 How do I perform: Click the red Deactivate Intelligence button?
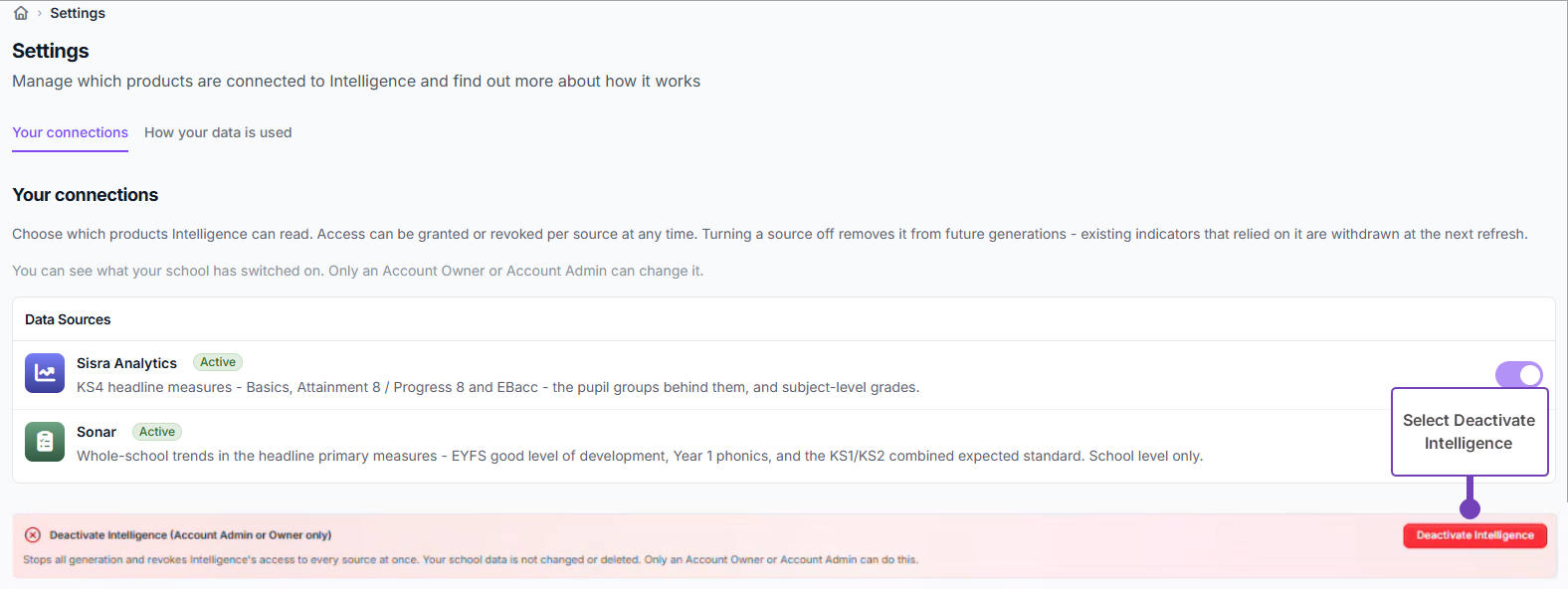pyautogui.click(x=1474, y=535)
